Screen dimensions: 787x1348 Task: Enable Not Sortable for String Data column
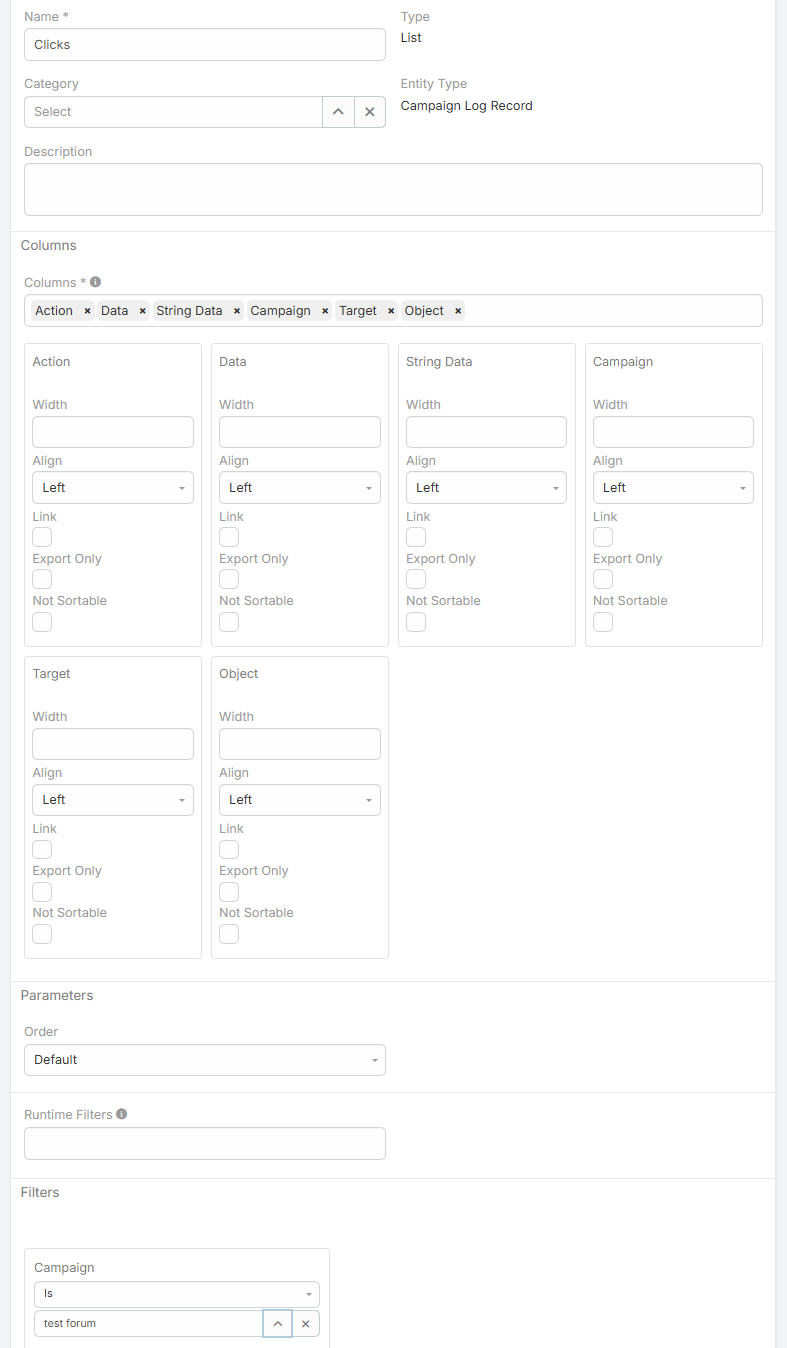click(x=416, y=622)
